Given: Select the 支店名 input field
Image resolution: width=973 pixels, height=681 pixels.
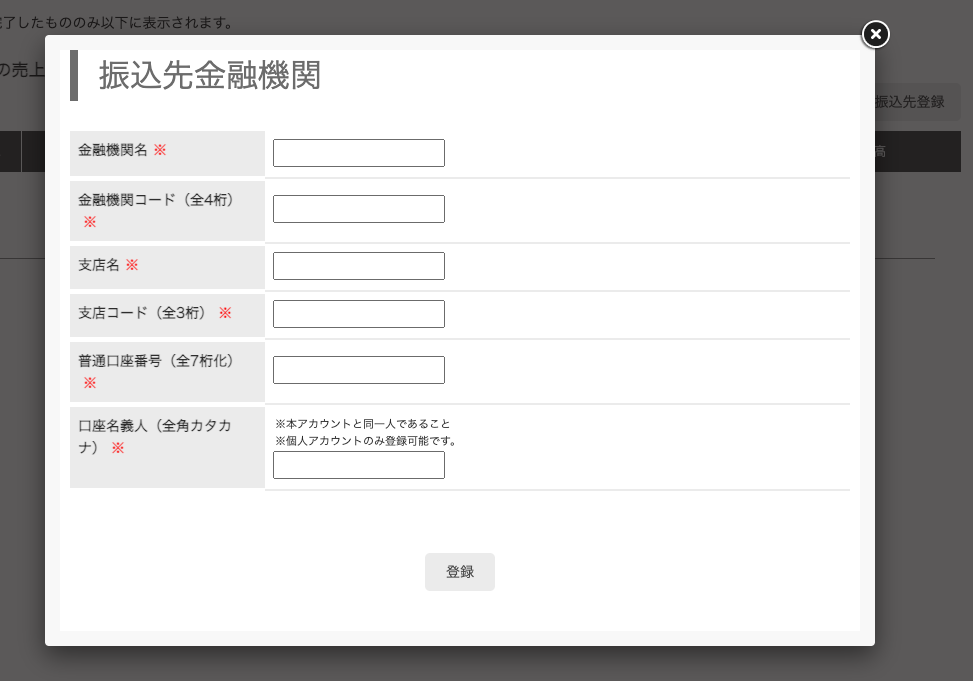Looking at the screenshot, I should pos(358,266).
